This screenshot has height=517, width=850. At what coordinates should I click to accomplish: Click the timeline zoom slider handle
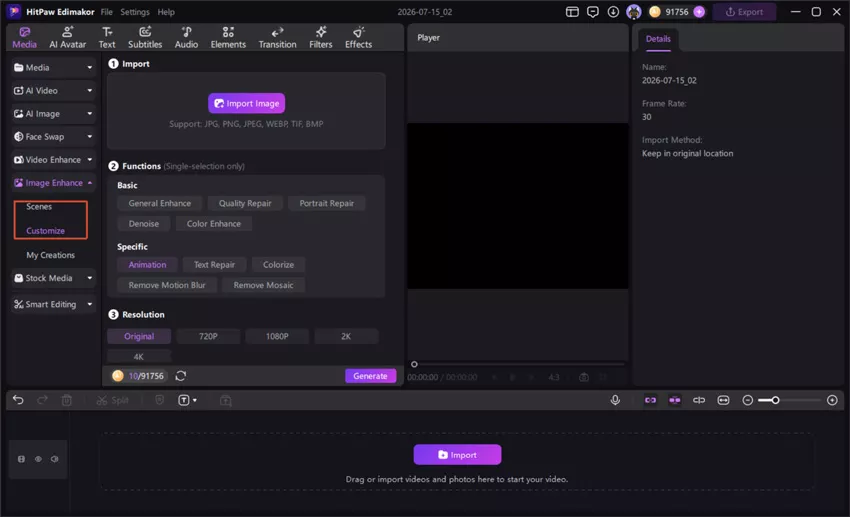click(776, 400)
